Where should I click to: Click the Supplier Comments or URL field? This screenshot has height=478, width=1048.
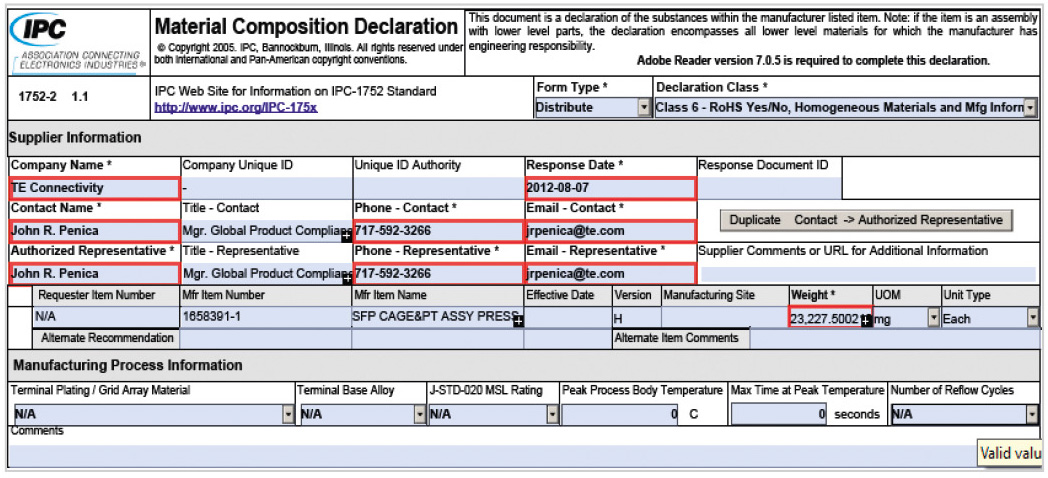point(868,273)
